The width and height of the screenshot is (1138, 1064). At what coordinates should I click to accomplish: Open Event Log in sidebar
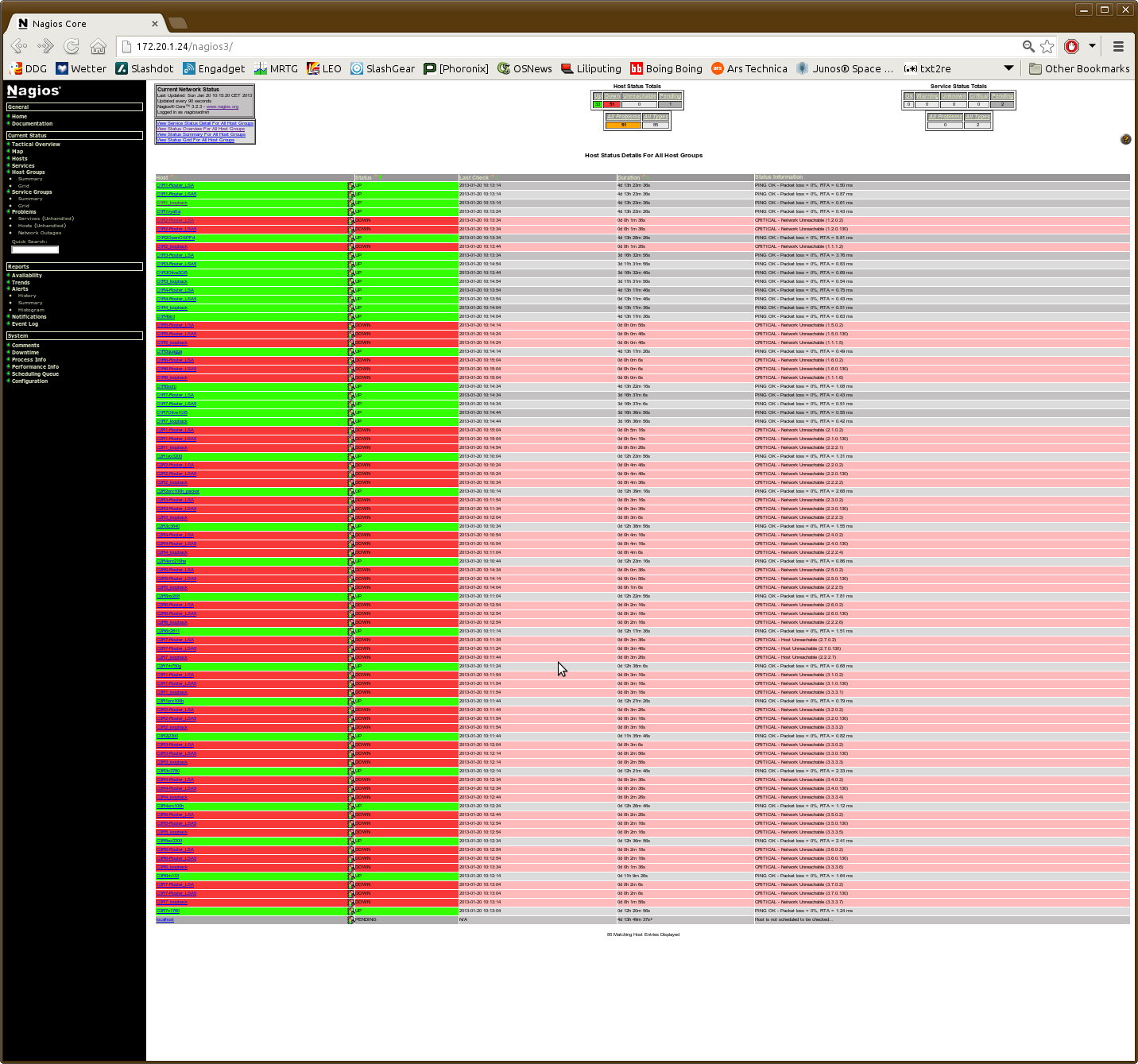(x=25, y=324)
